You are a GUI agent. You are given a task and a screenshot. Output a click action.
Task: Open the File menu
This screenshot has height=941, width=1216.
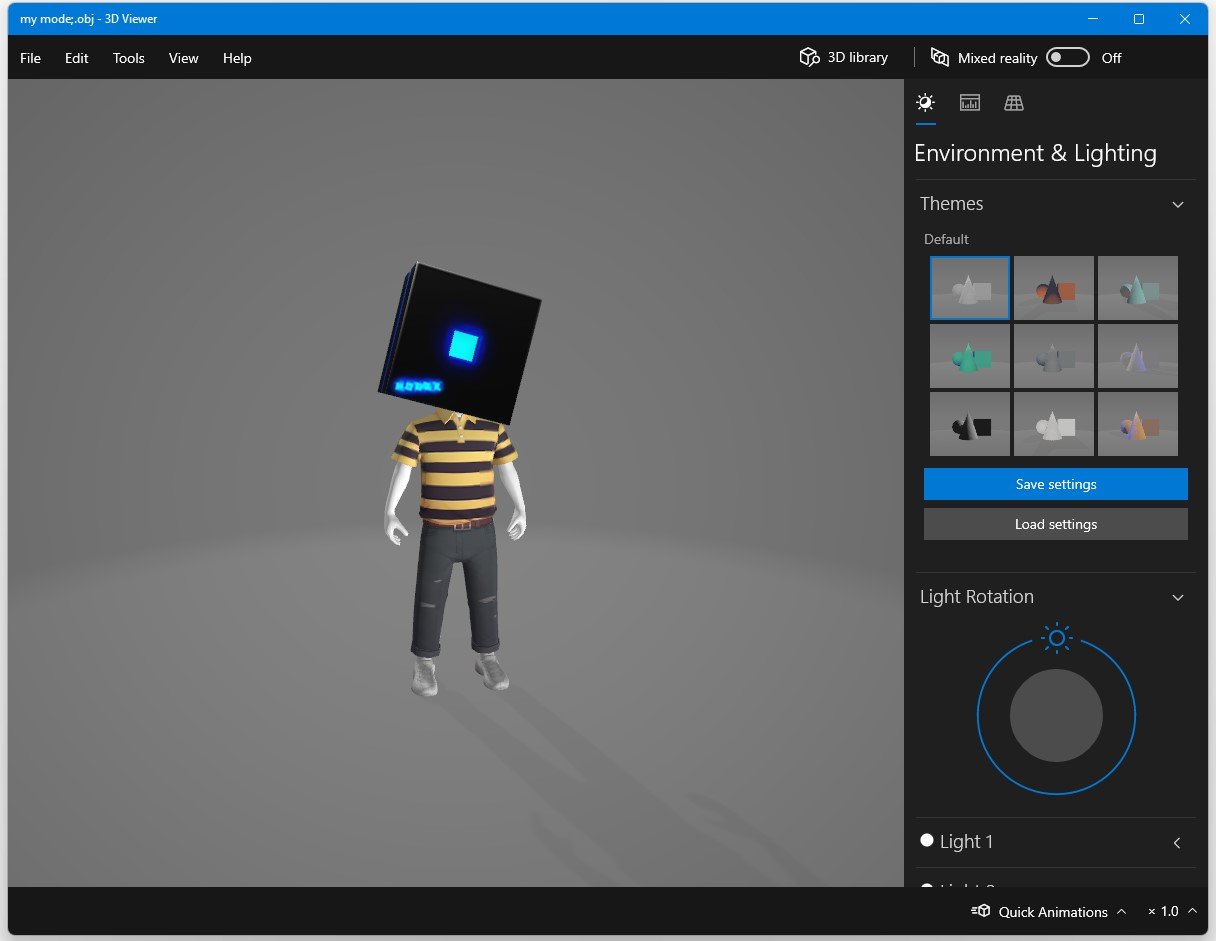(x=30, y=58)
